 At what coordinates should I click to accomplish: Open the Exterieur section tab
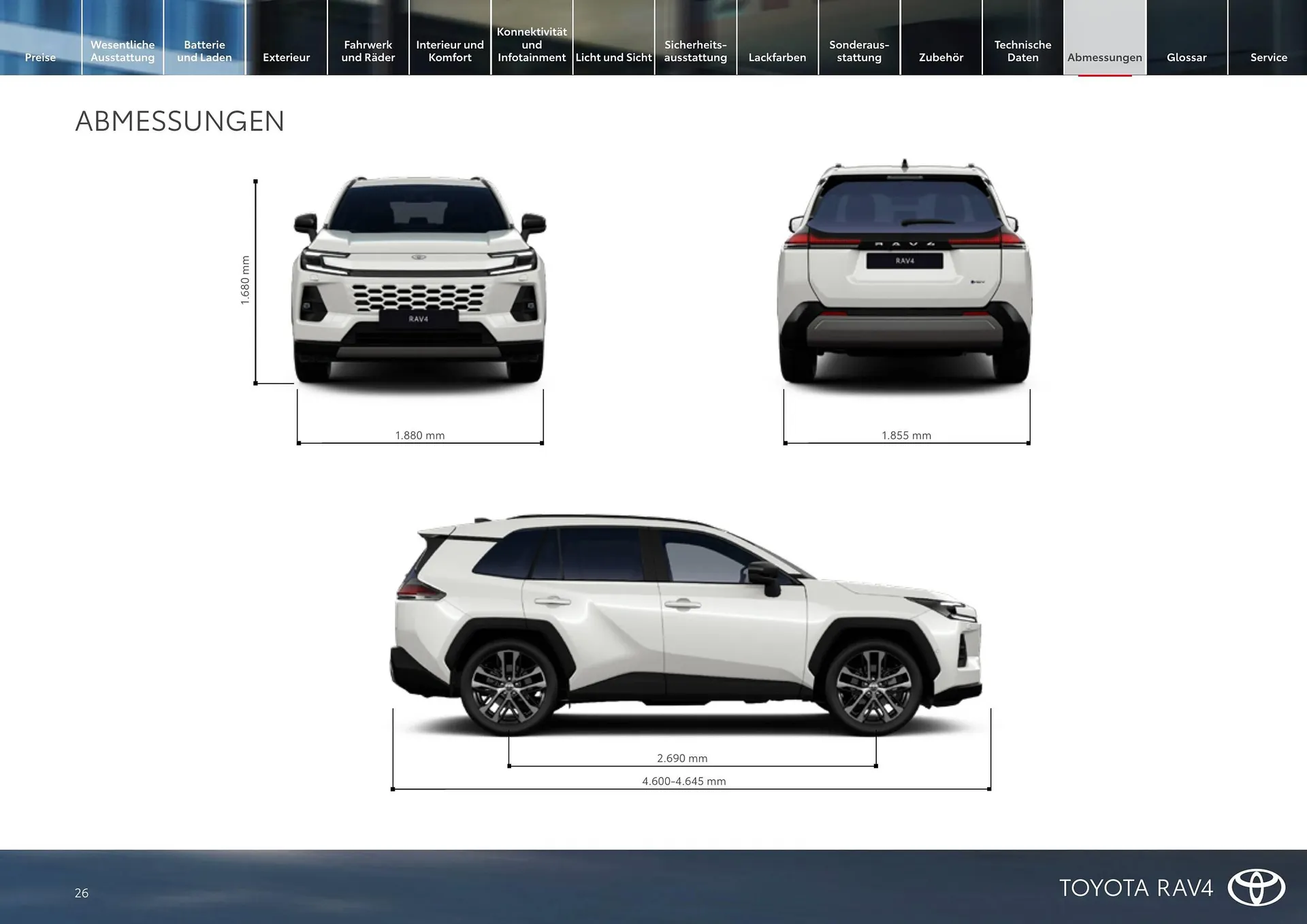pyautogui.click(x=286, y=57)
